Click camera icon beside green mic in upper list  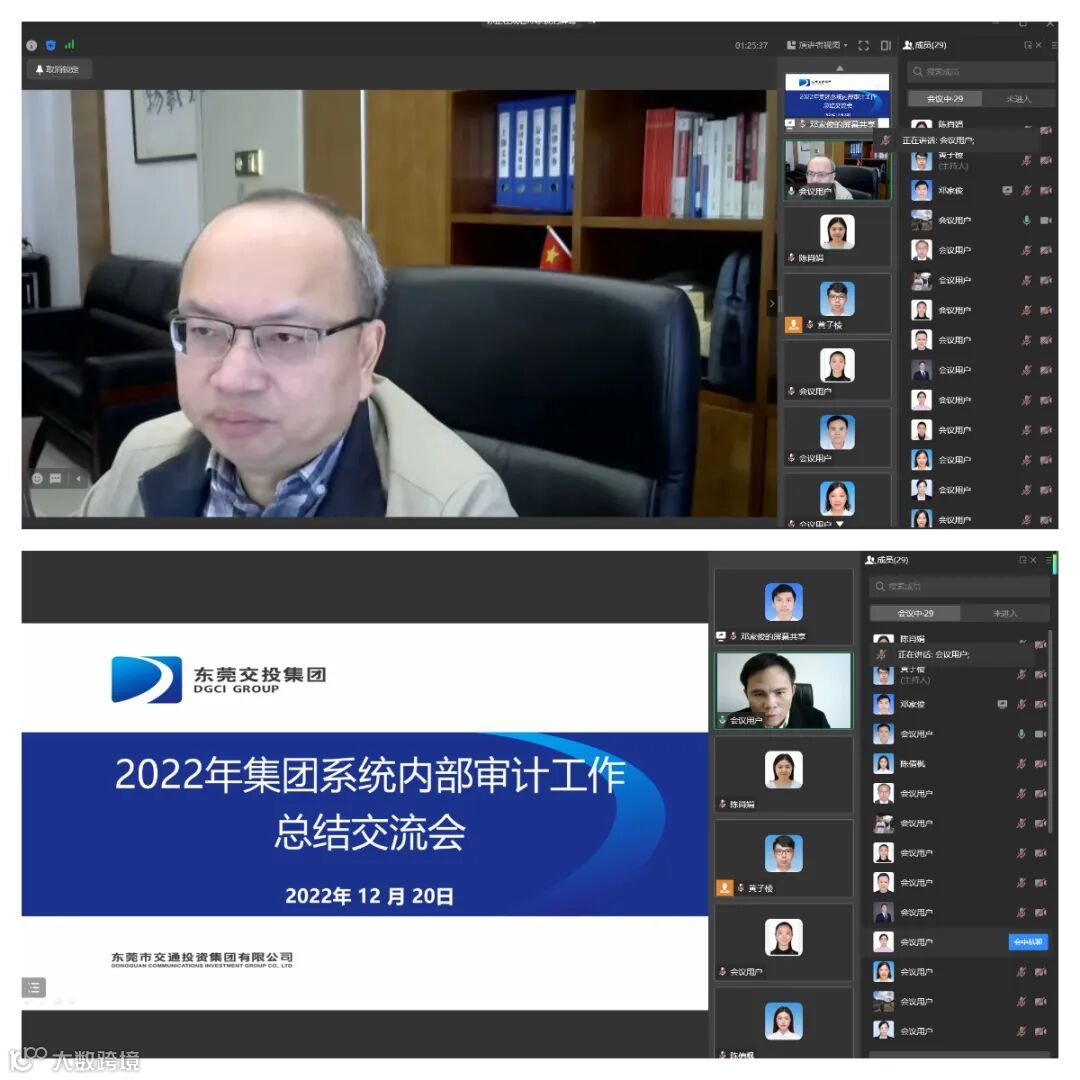1046,220
